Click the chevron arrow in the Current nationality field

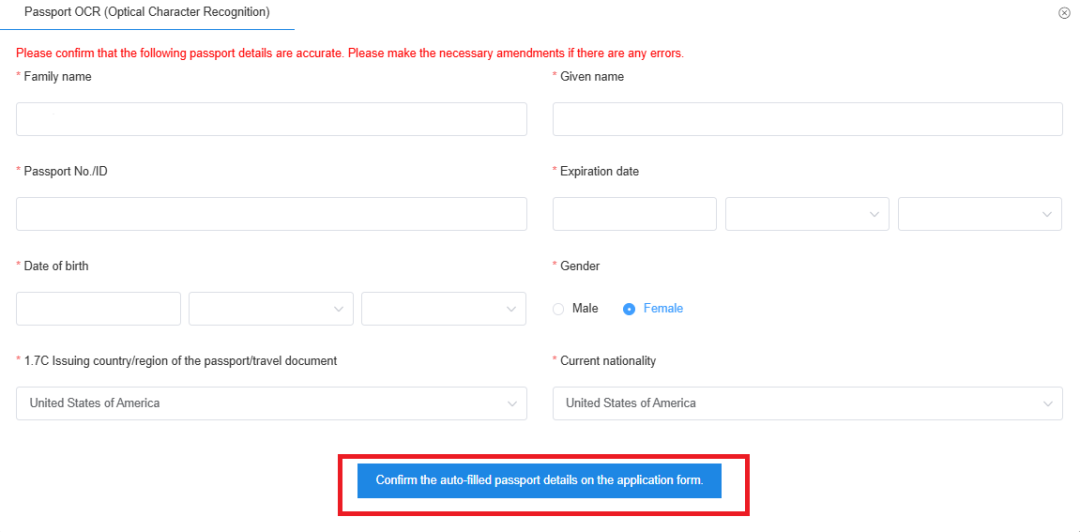(1047, 404)
